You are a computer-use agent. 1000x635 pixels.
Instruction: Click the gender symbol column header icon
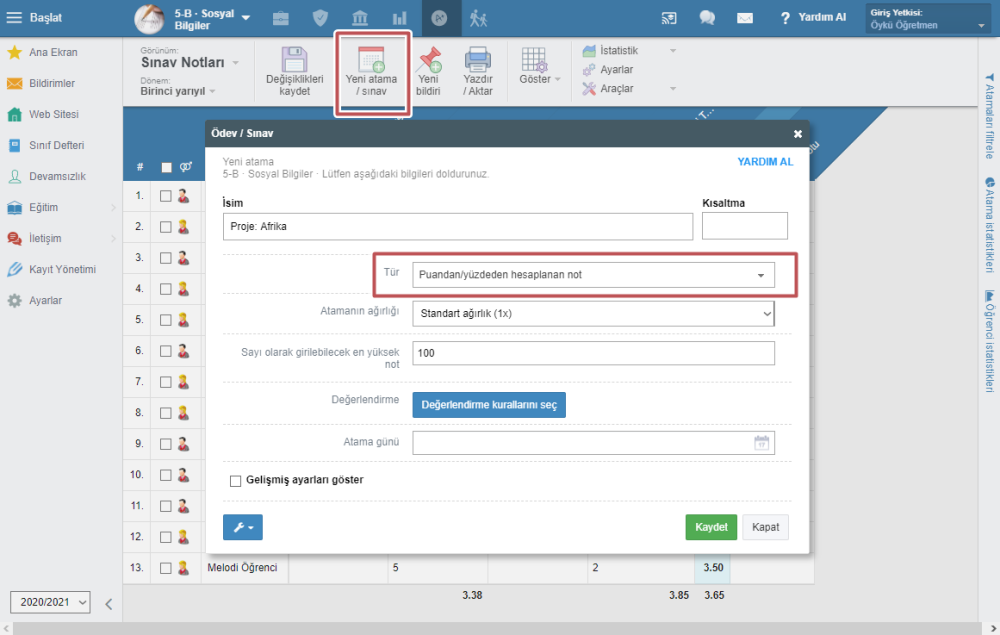click(x=186, y=167)
